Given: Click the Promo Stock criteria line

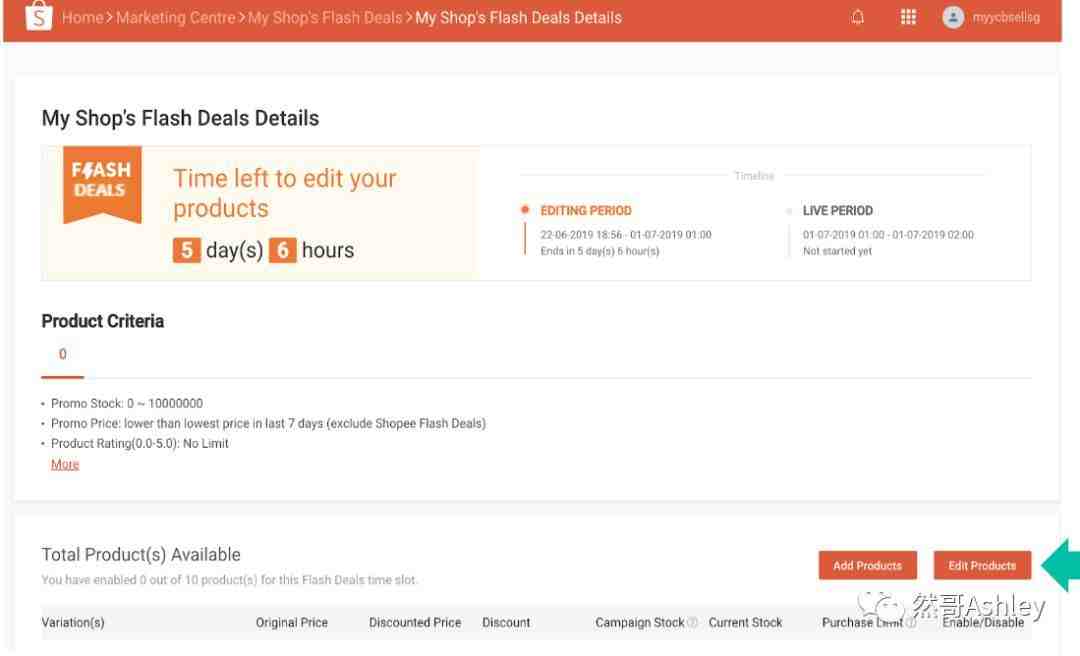Looking at the screenshot, I should point(127,404).
